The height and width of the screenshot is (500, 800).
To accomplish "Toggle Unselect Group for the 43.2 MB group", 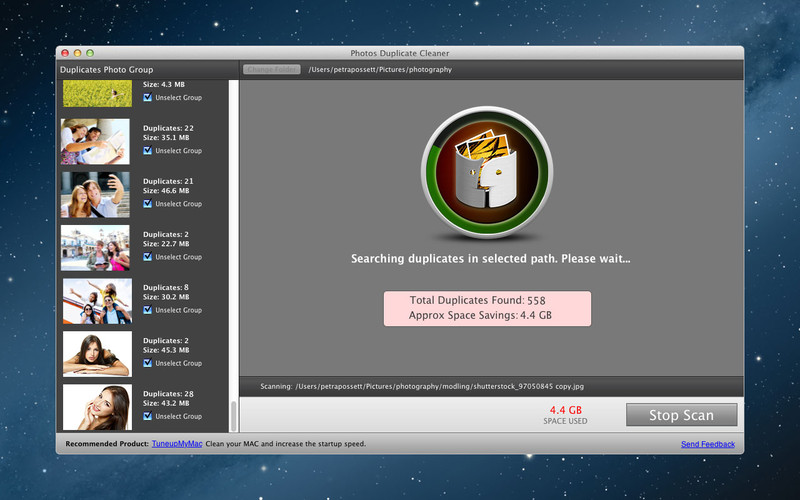I will pos(148,416).
